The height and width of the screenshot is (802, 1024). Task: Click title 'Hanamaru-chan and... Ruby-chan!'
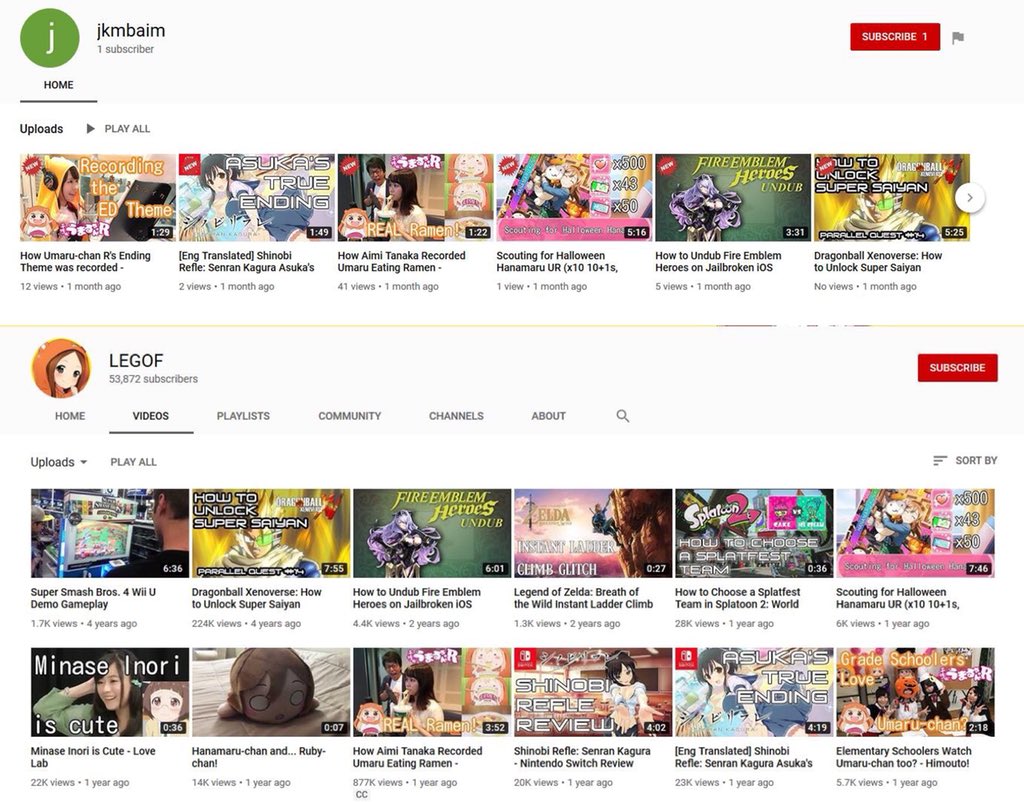(259, 757)
